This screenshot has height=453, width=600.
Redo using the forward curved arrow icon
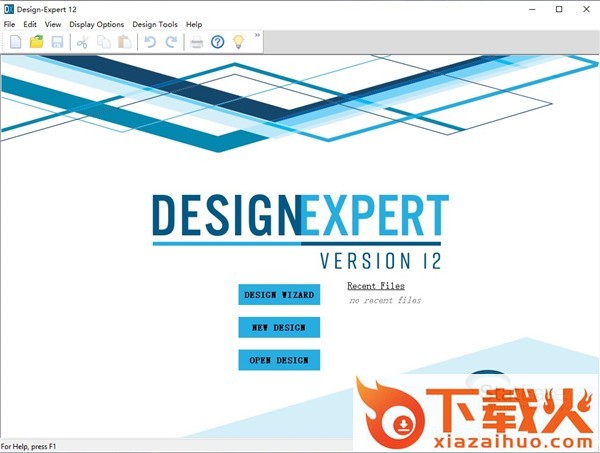click(171, 42)
